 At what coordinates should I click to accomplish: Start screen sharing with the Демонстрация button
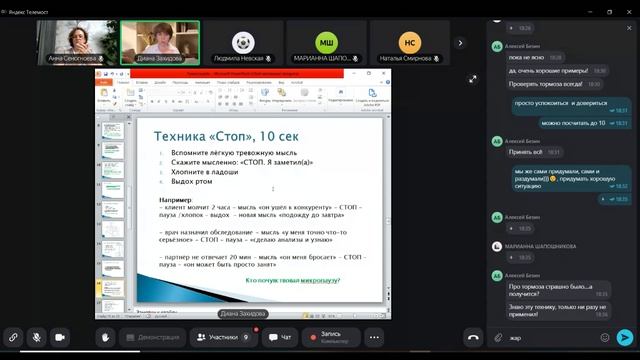pos(153,338)
